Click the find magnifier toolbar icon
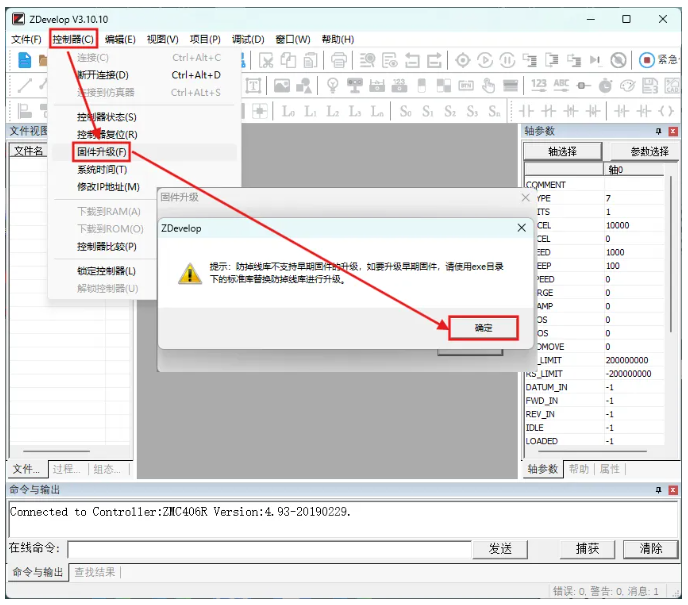Image resolution: width=688 pixels, height=605 pixels. pyautogui.click(x=367, y=60)
